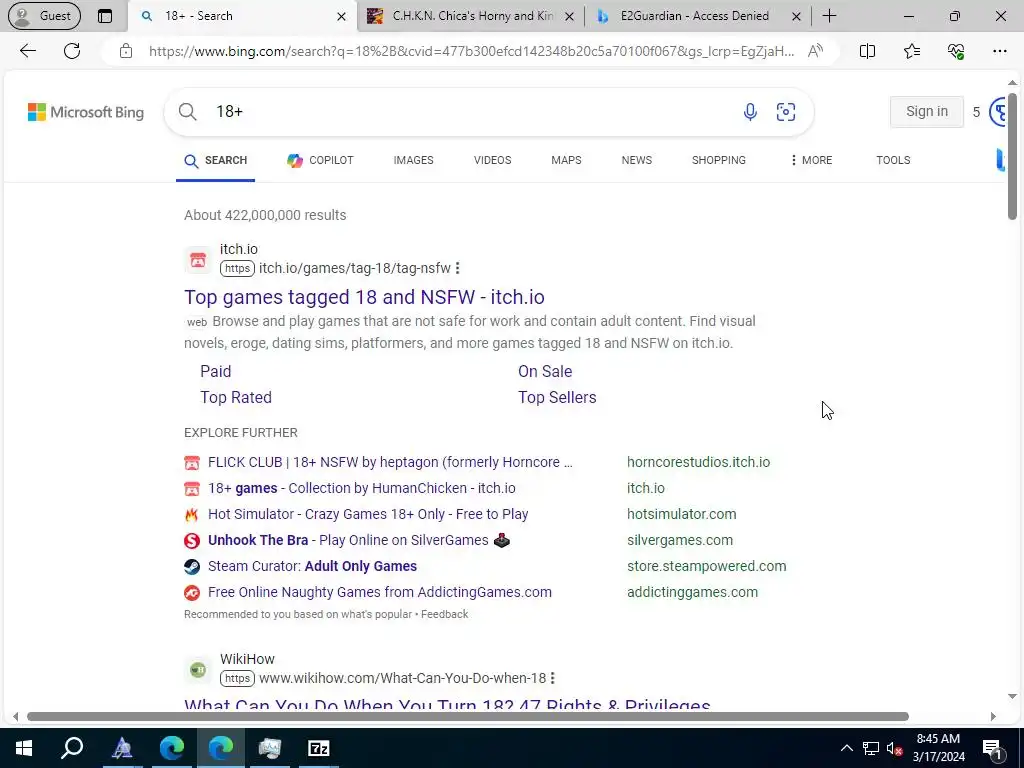Click the Guest profile button
The image size is (1024, 768).
pos(44,16)
